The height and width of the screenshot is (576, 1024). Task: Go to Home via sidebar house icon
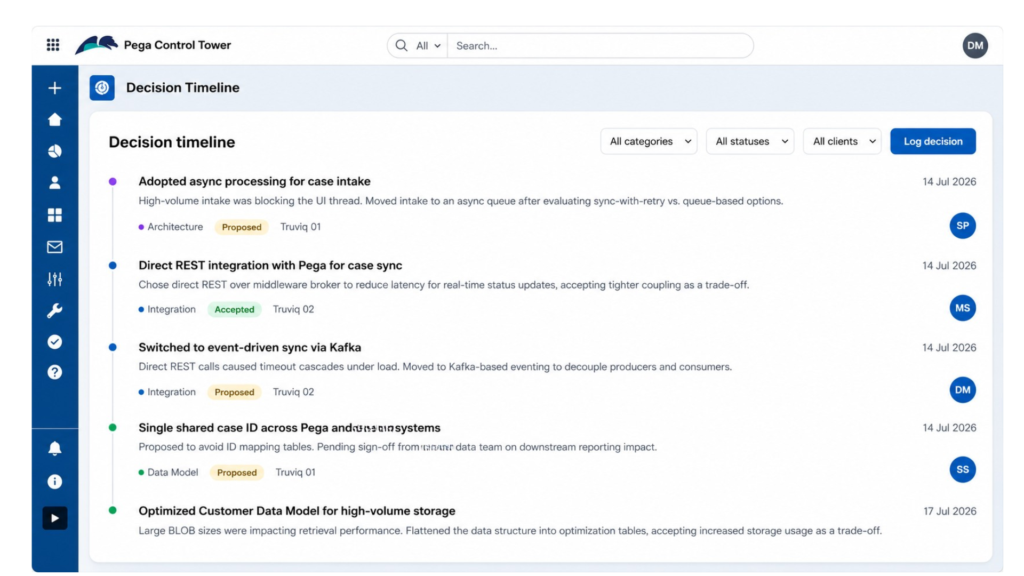click(x=55, y=120)
